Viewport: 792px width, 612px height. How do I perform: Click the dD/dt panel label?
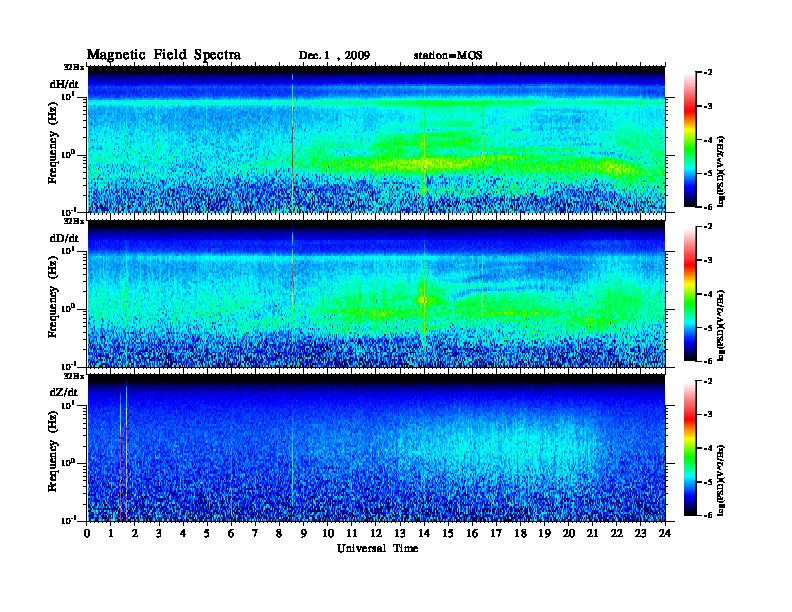[x=64, y=238]
